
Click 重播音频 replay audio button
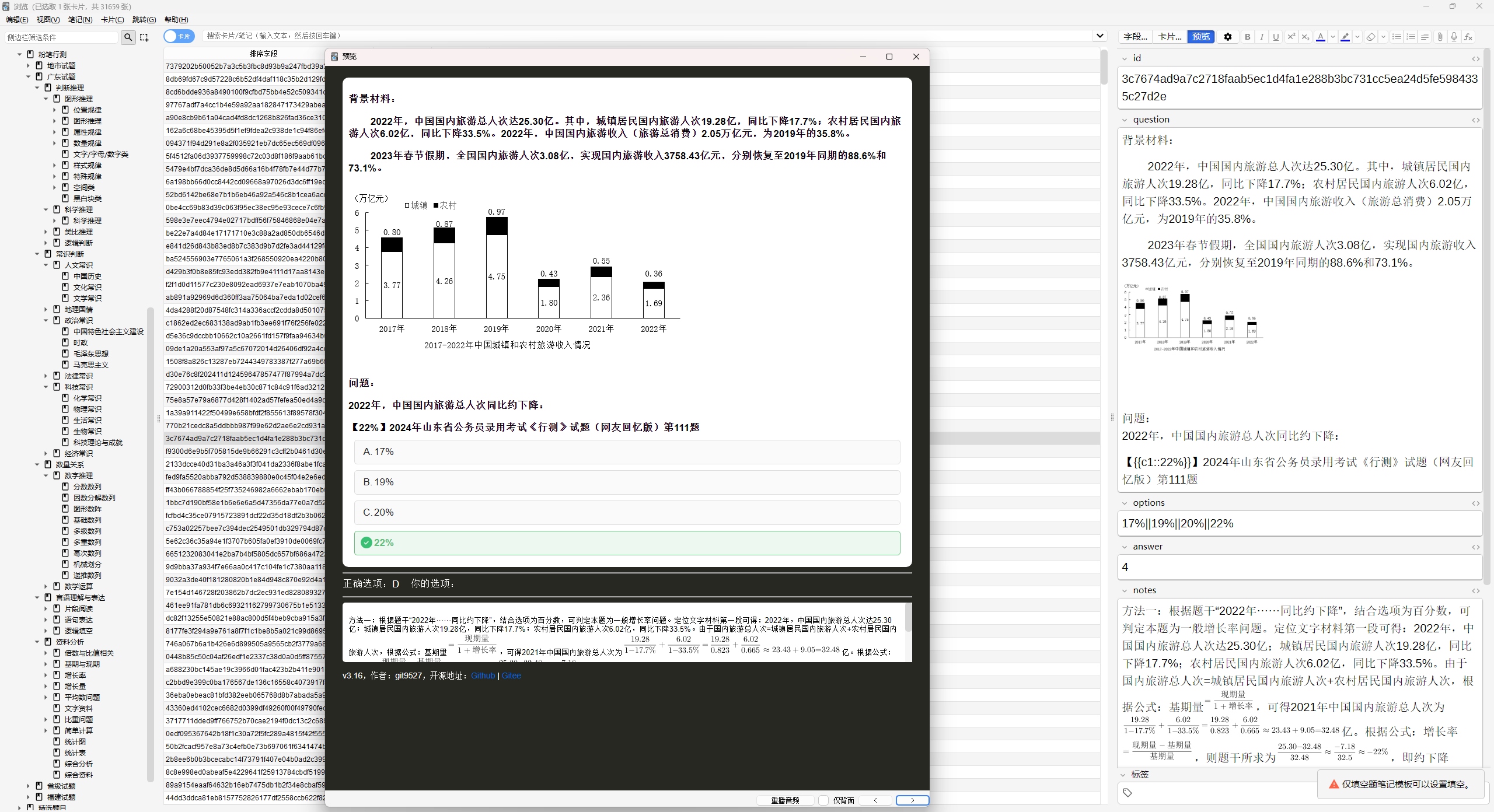[x=785, y=800]
